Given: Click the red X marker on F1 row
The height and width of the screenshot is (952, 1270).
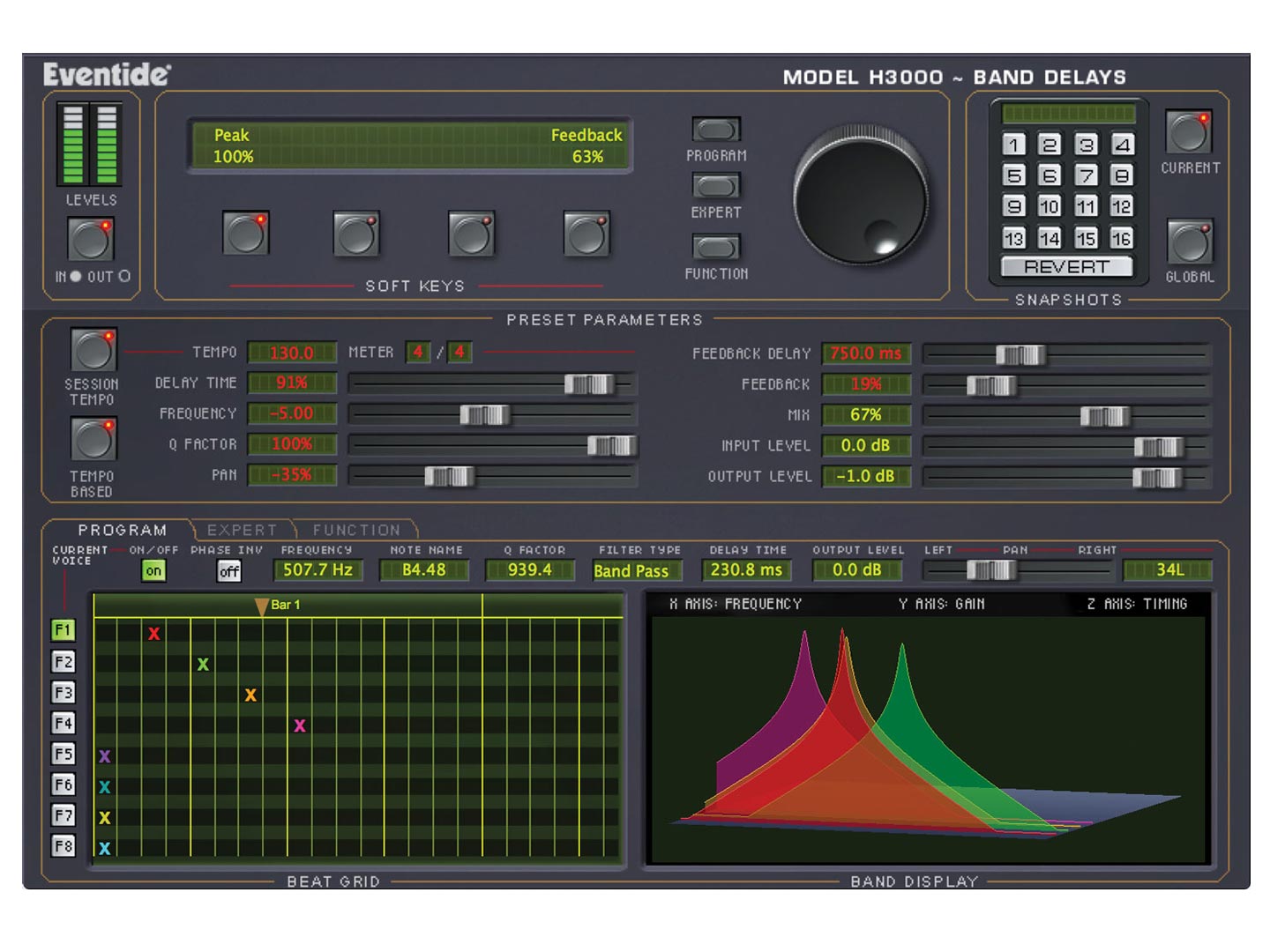Looking at the screenshot, I should pyautogui.click(x=154, y=633).
